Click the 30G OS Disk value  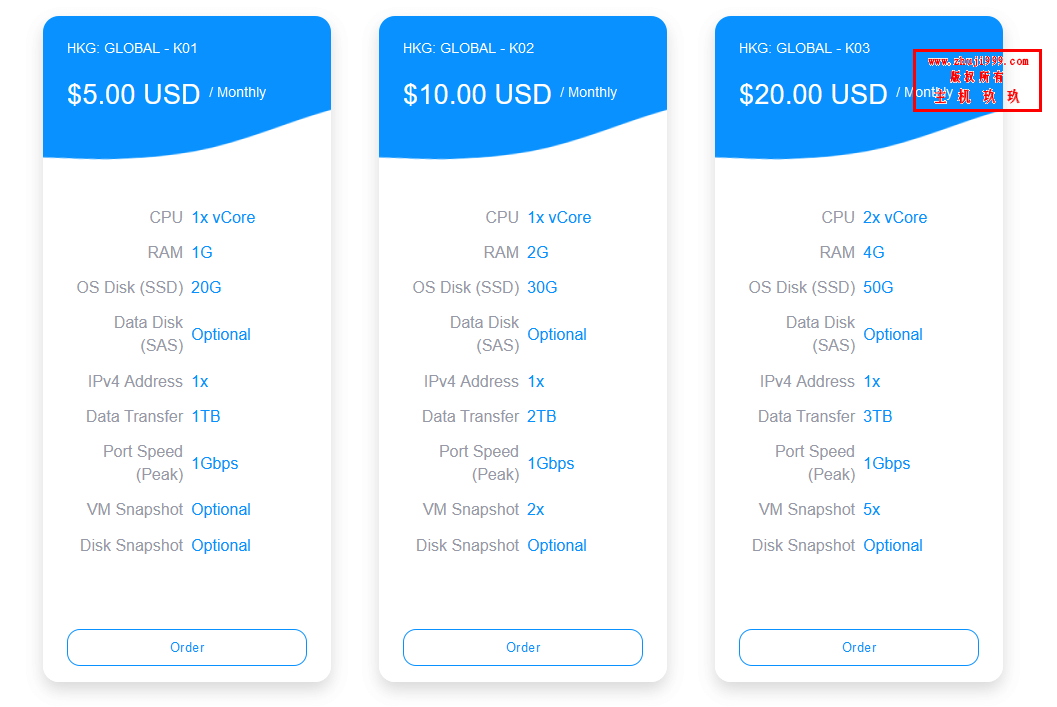click(x=542, y=288)
